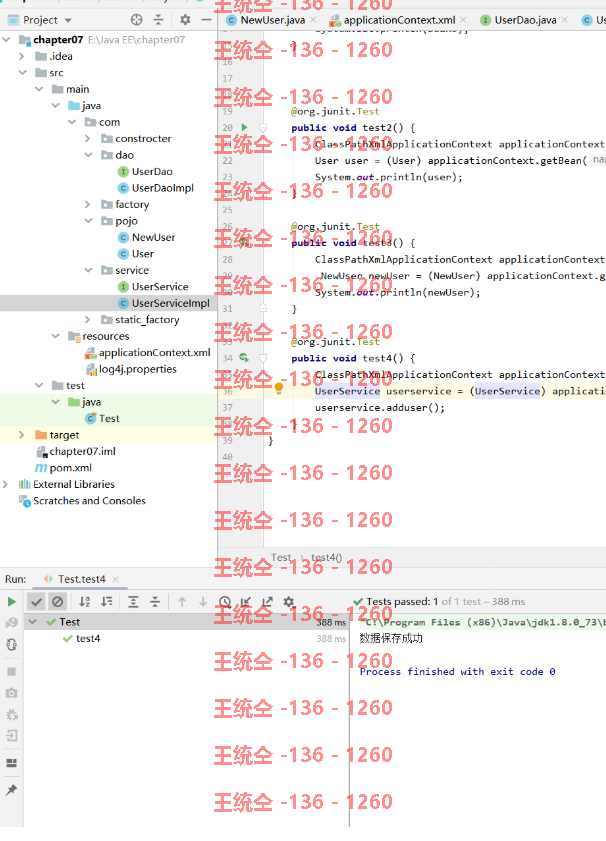Restore layout icon in Run sidebar

[x=11, y=763]
